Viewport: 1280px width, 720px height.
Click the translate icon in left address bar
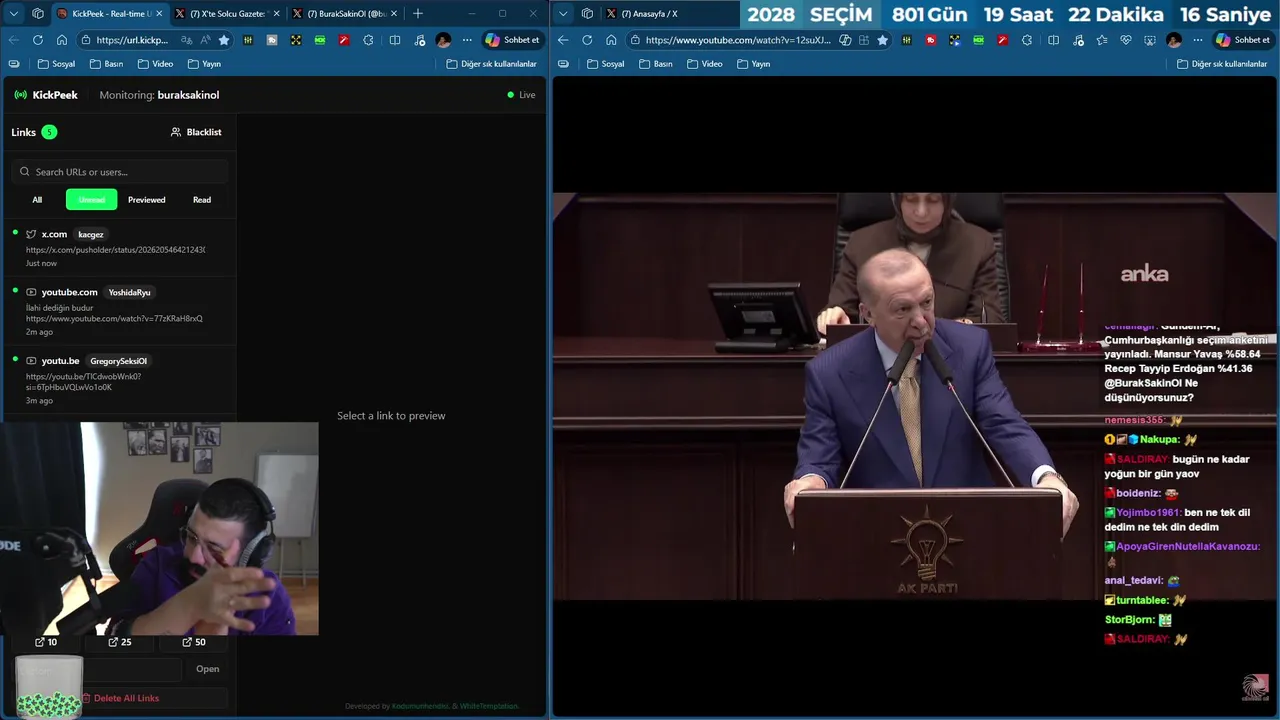pyautogui.click(x=187, y=40)
